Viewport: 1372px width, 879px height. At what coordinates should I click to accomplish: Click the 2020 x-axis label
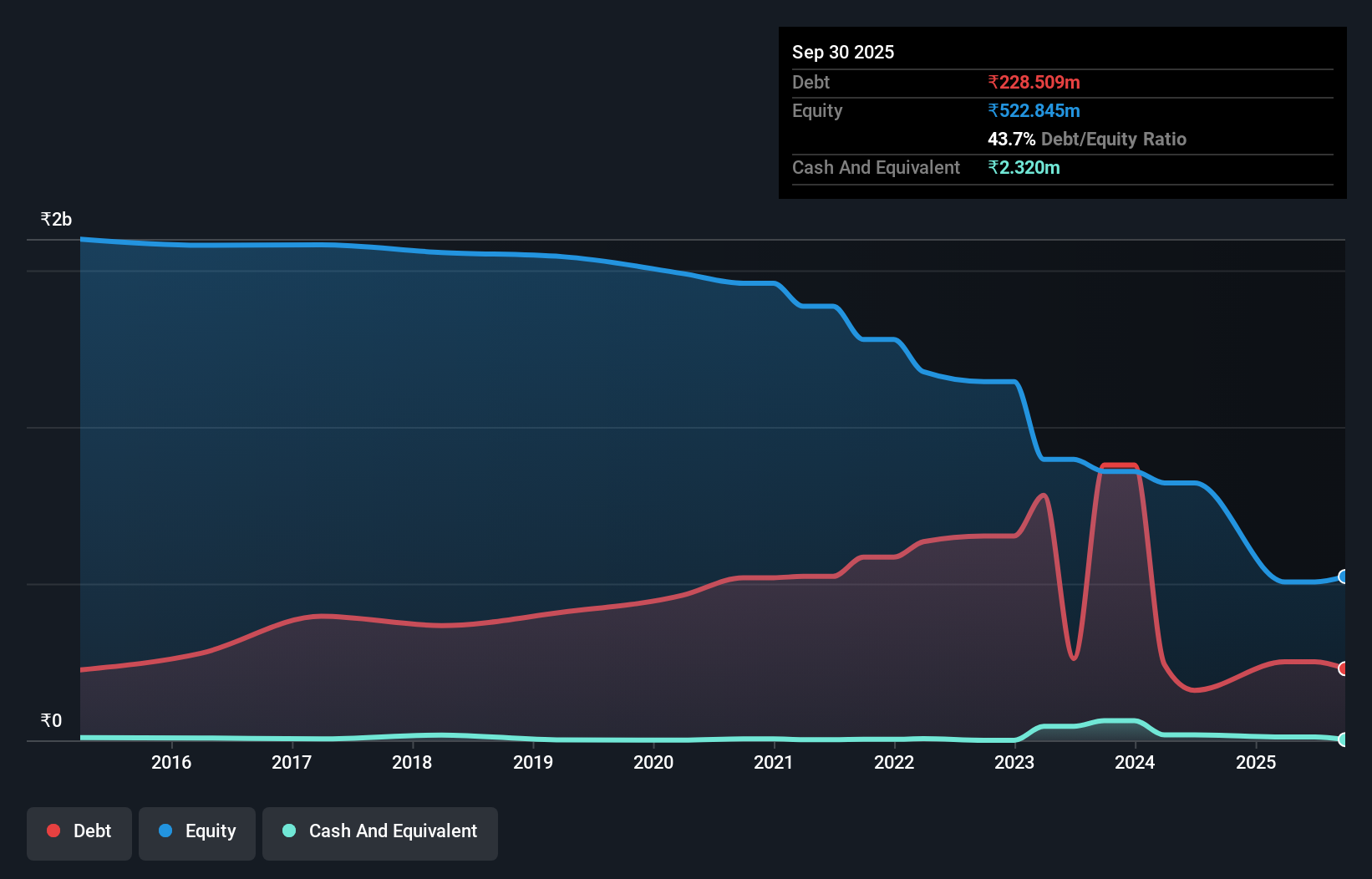click(653, 762)
